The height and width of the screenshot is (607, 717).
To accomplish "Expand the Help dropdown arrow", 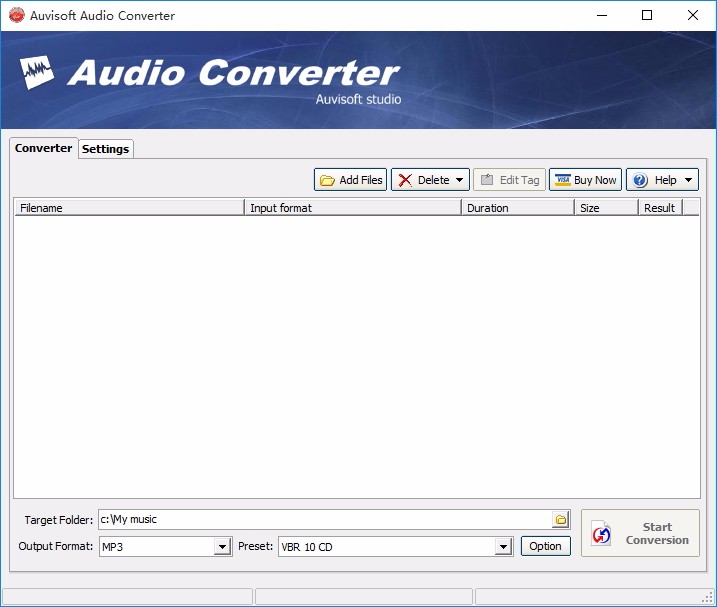I will click(688, 180).
